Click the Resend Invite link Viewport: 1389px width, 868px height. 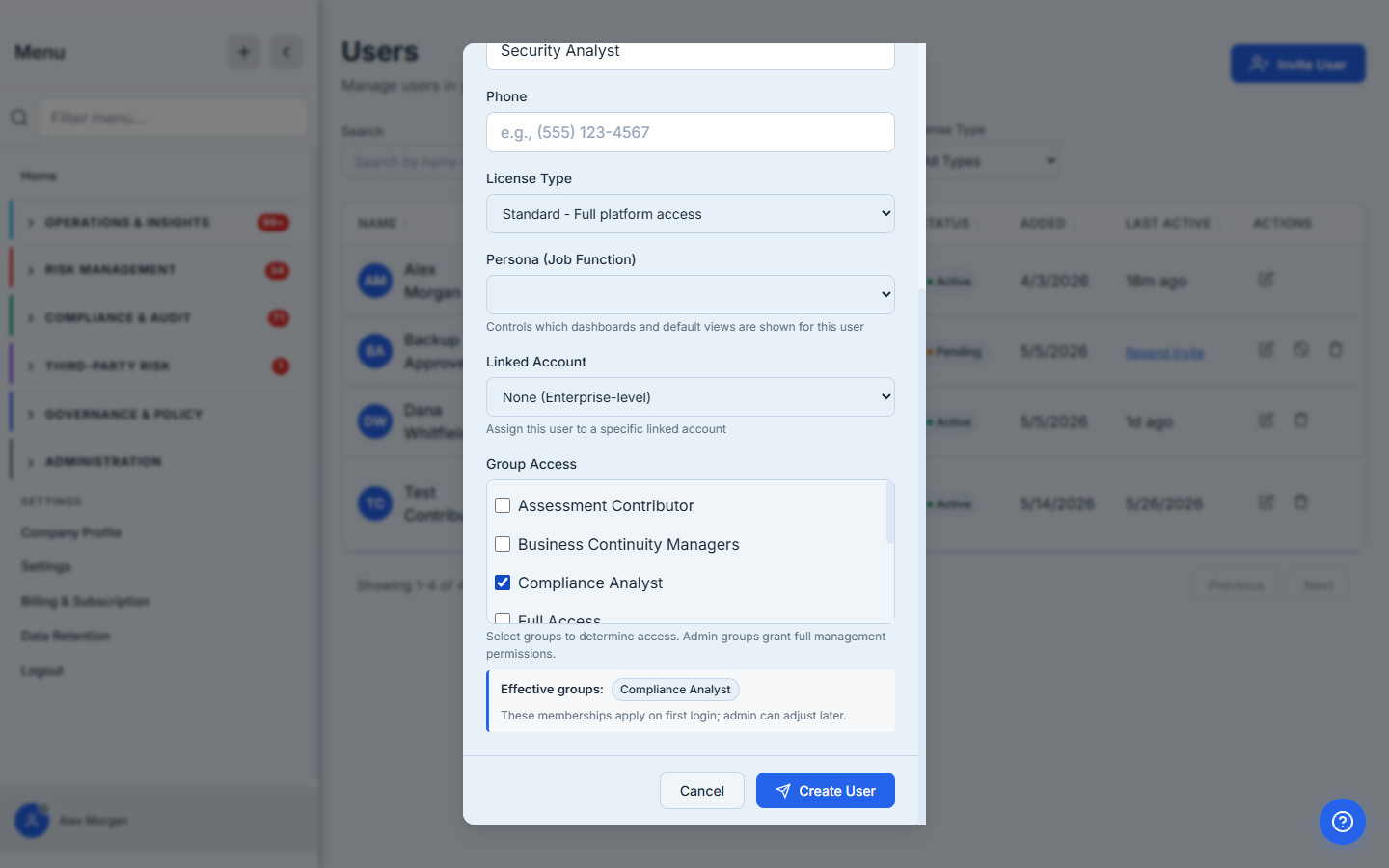1164,352
